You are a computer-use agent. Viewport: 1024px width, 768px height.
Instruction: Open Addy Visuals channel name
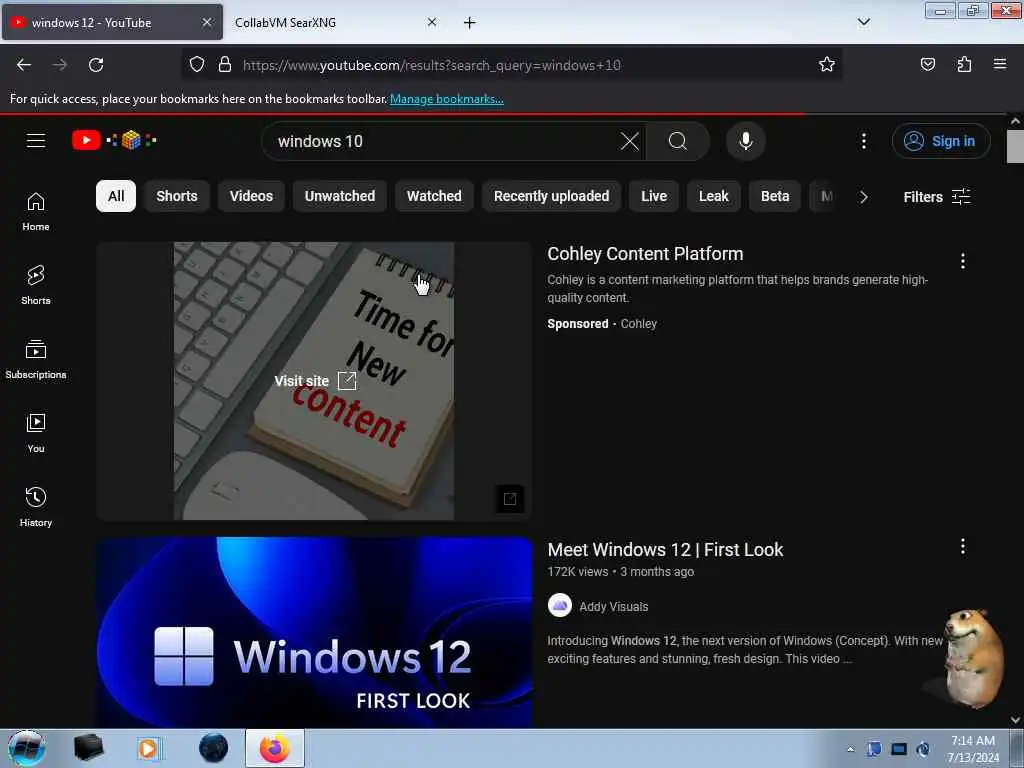614,607
